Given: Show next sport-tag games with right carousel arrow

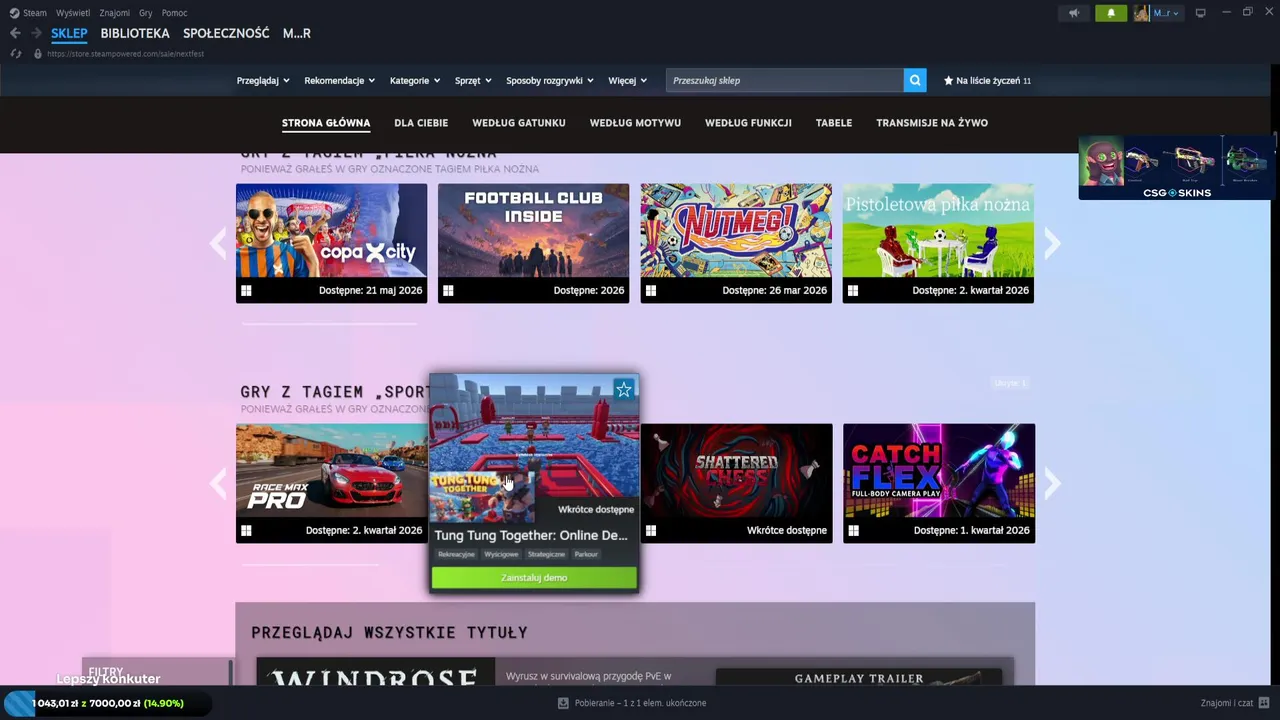Looking at the screenshot, I should click(1052, 483).
